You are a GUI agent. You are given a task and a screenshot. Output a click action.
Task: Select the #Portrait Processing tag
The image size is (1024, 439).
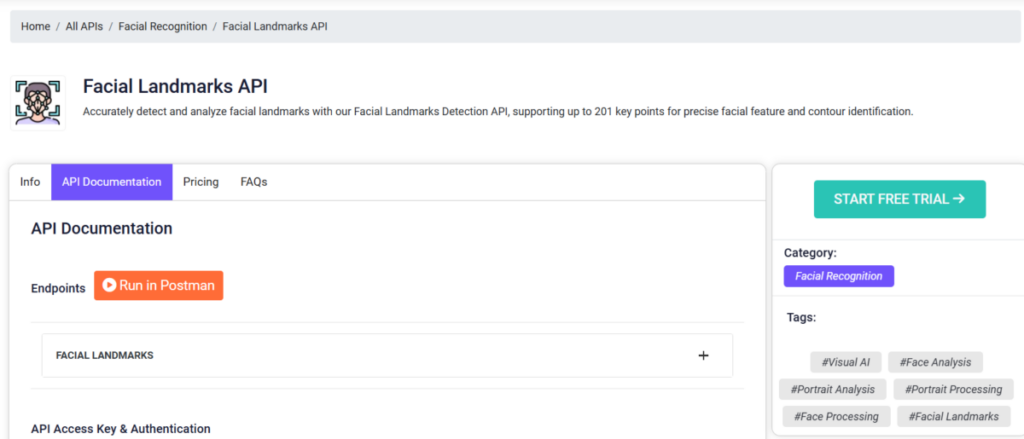click(953, 389)
